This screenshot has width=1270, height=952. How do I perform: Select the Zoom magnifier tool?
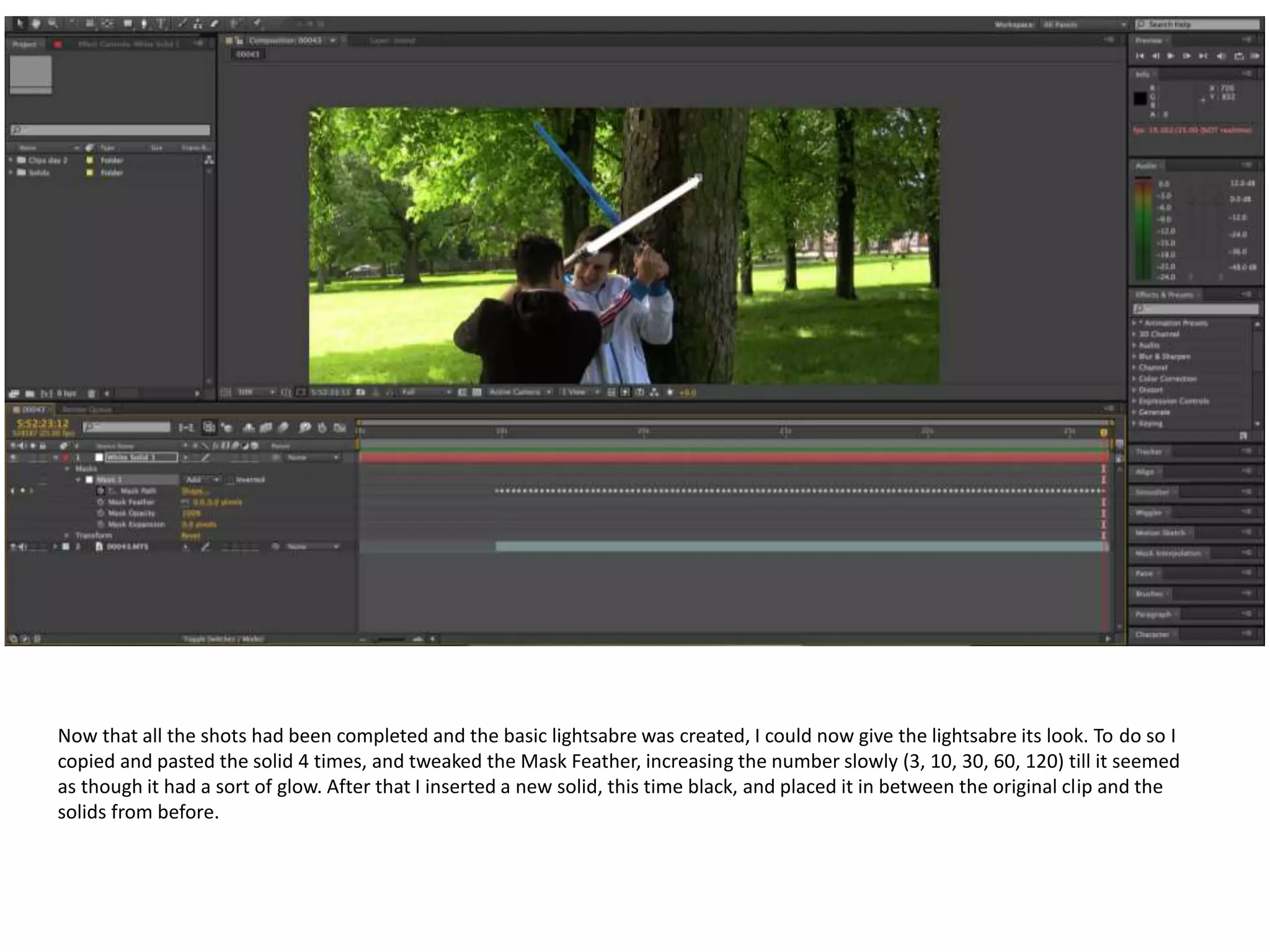point(53,24)
